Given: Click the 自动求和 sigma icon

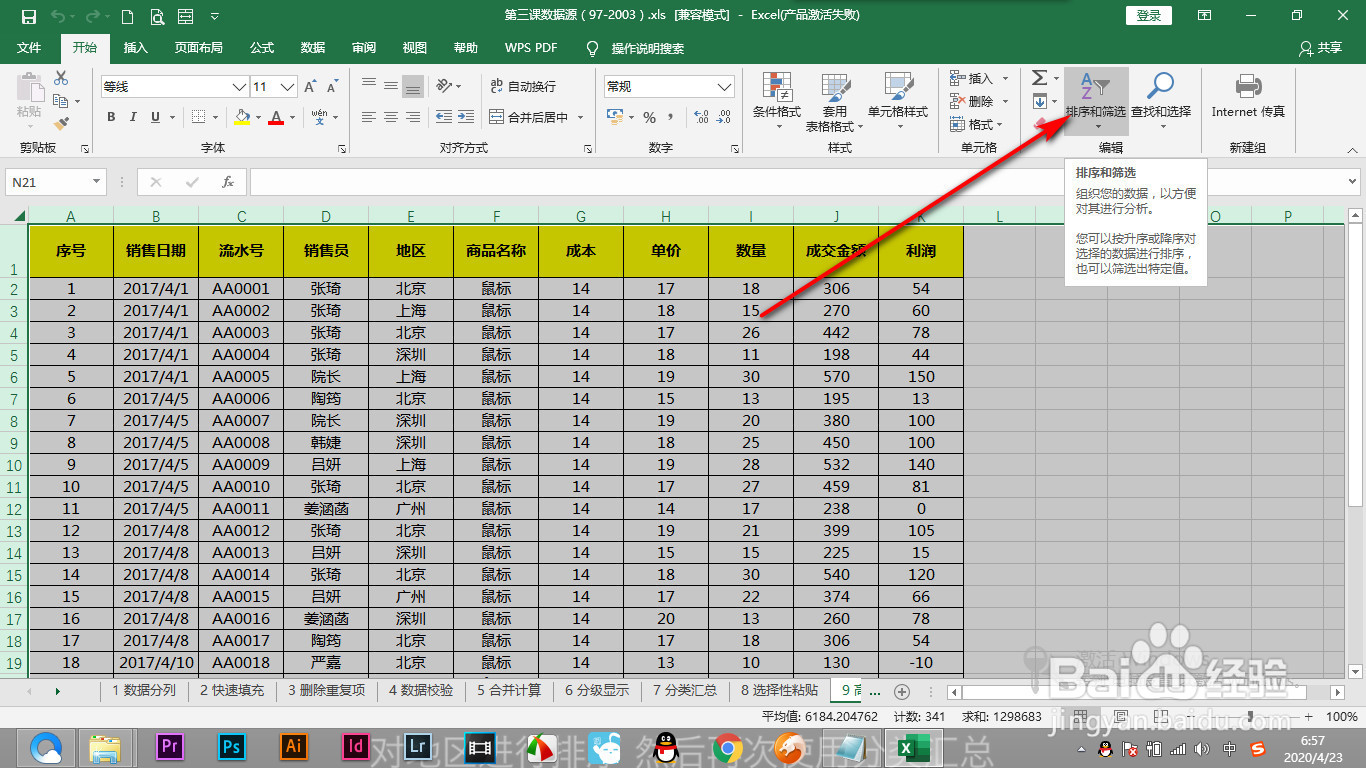Looking at the screenshot, I should coord(1038,77).
